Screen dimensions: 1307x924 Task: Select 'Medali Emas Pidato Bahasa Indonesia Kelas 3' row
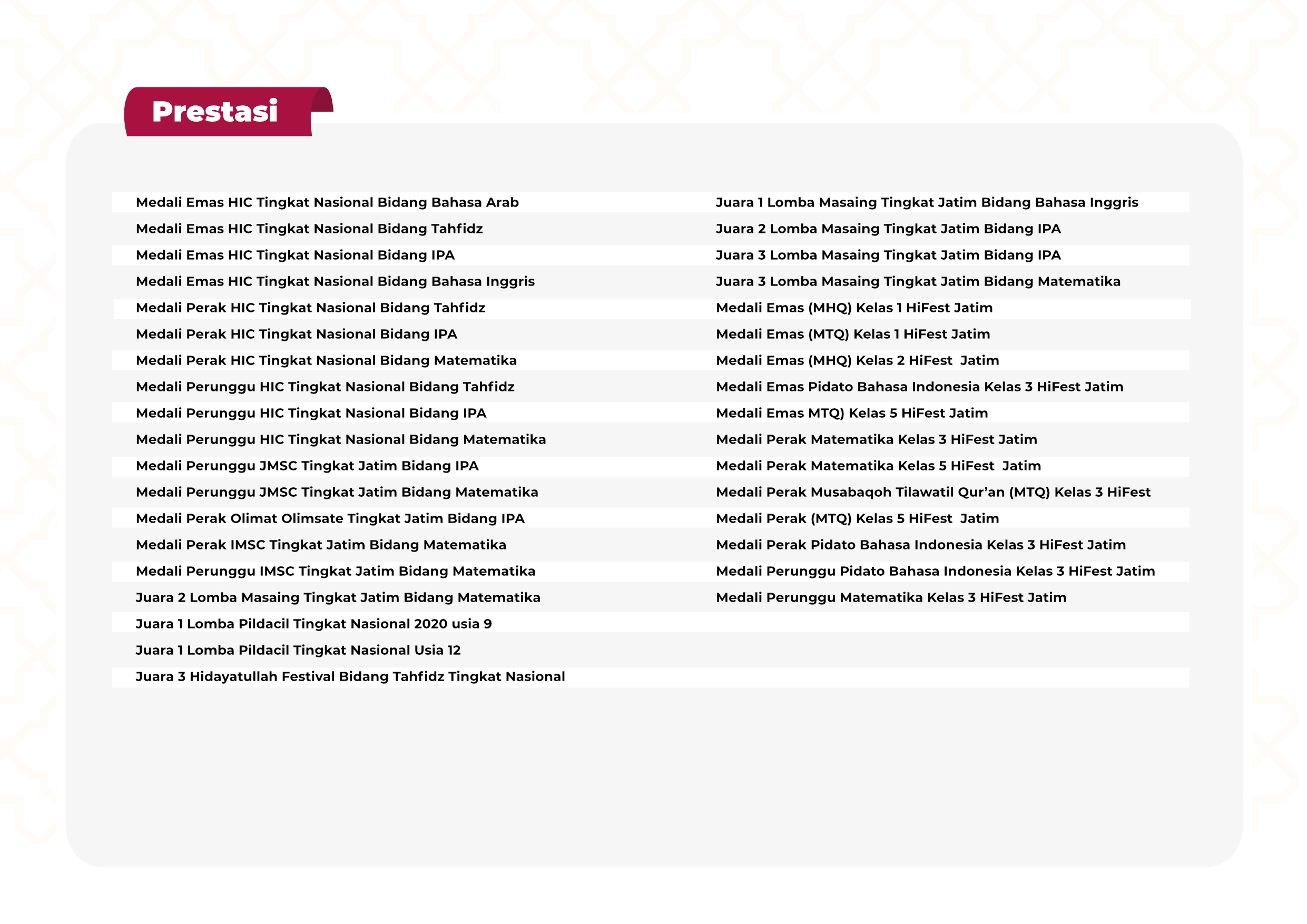click(x=920, y=387)
